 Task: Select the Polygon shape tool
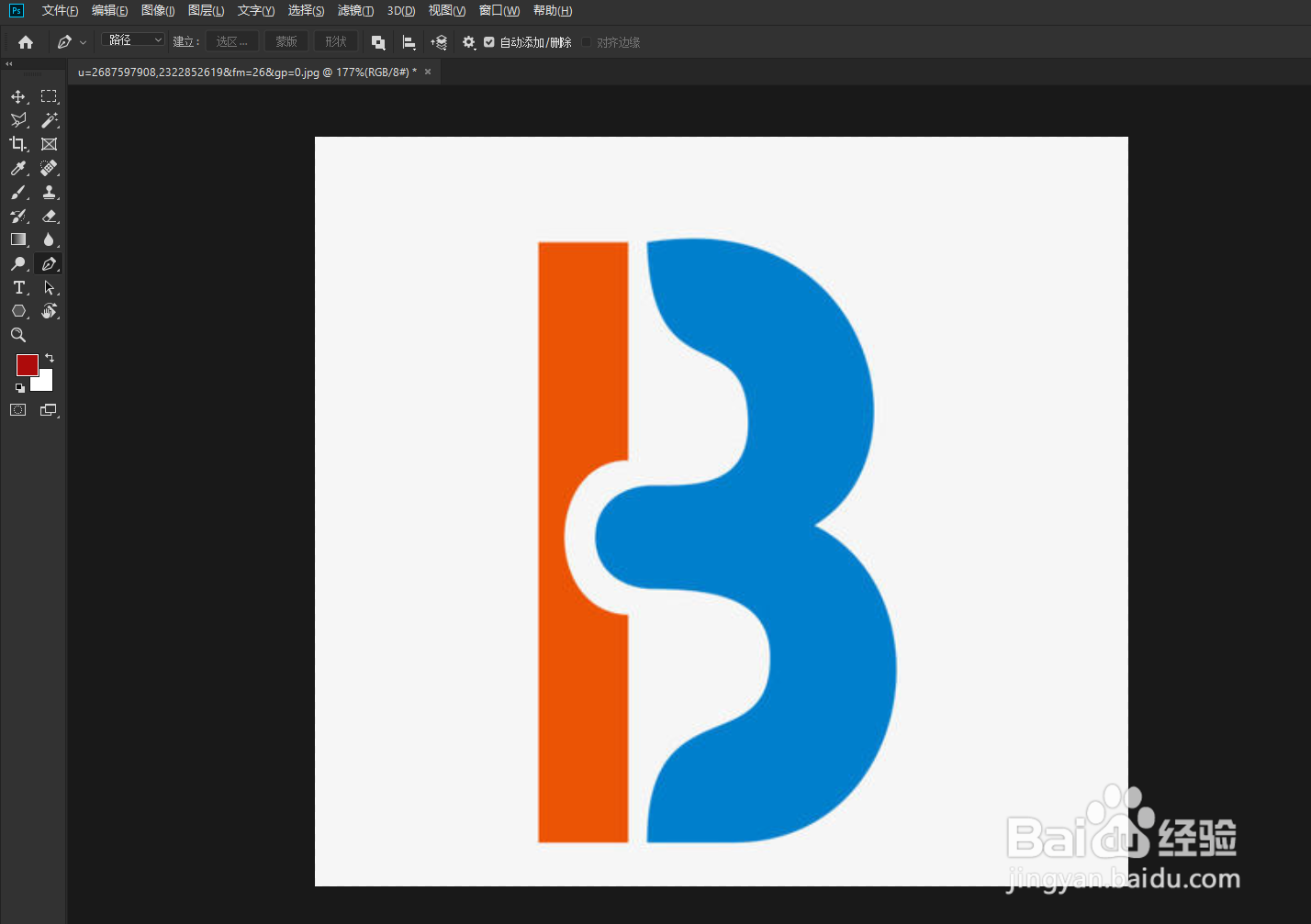tap(18, 311)
